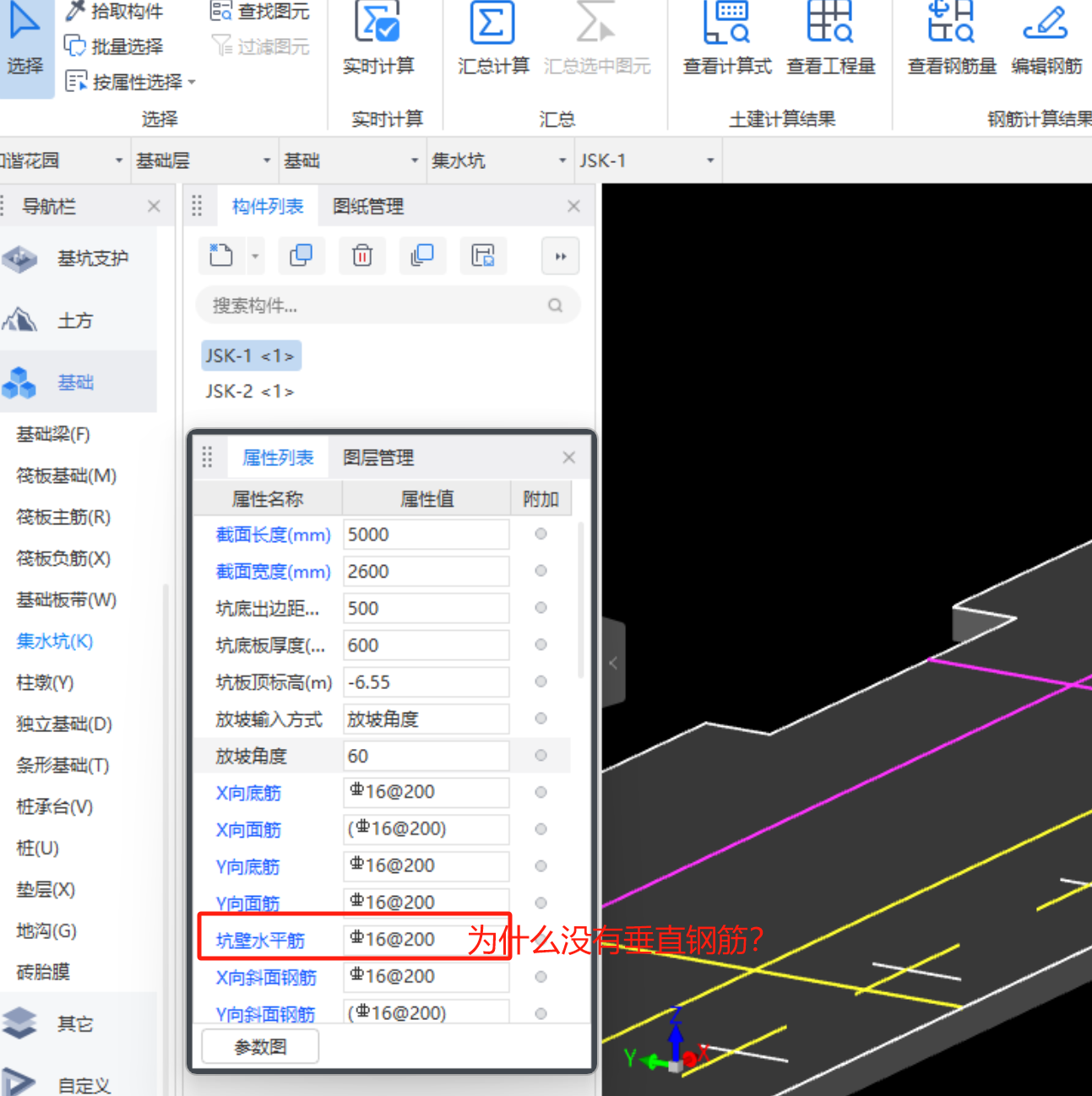This screenshot has width=1092, height=1096.
Task: Click the 拾取构件 pick component tool
Action: coord(115,11)
